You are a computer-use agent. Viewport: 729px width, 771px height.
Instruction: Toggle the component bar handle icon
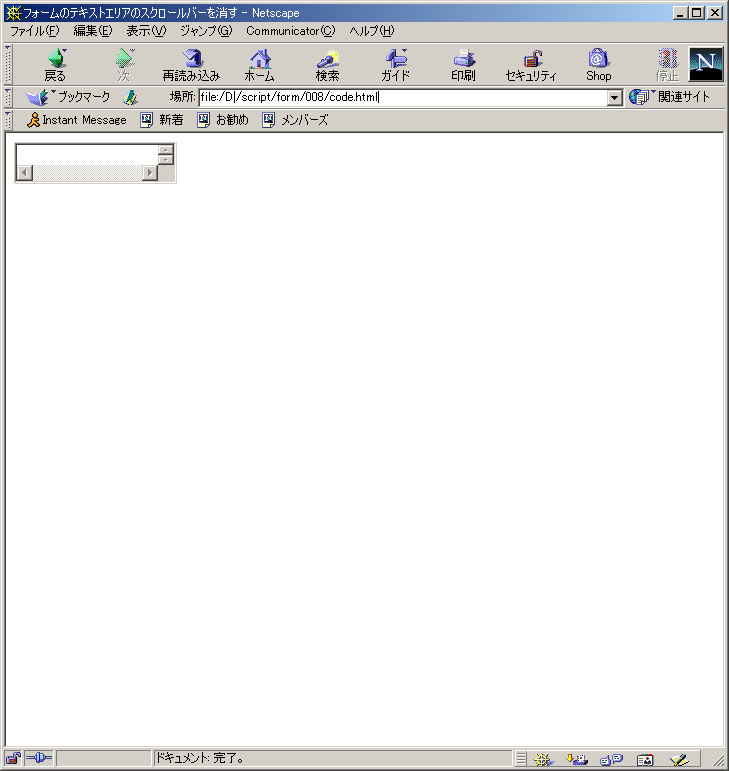[521, 759]
